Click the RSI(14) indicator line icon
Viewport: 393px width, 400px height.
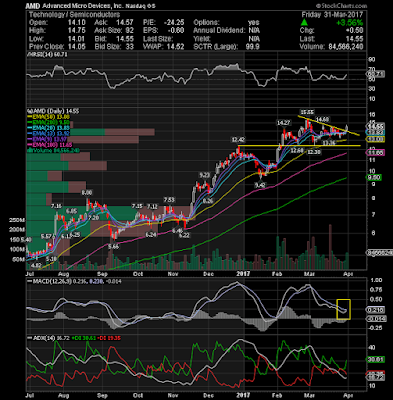tap(28, 54)
